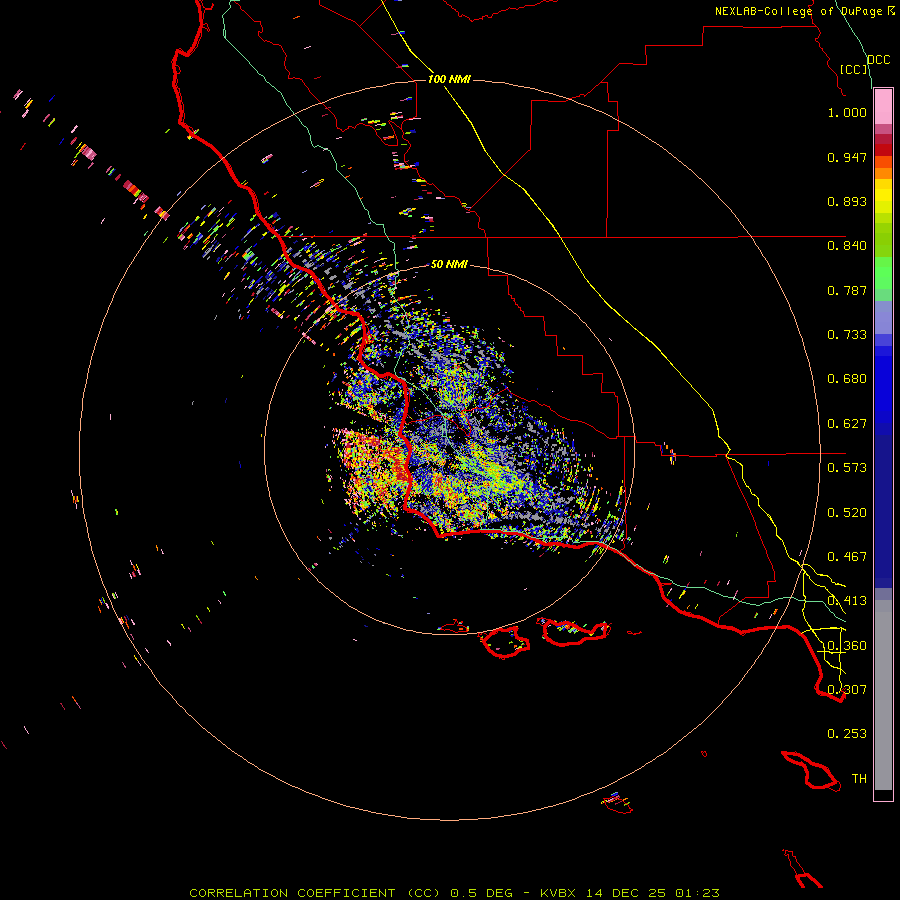This screenshot has width=900, height=900.
Task: Click the 0.467 value on the scale
Action: (847, 557)
